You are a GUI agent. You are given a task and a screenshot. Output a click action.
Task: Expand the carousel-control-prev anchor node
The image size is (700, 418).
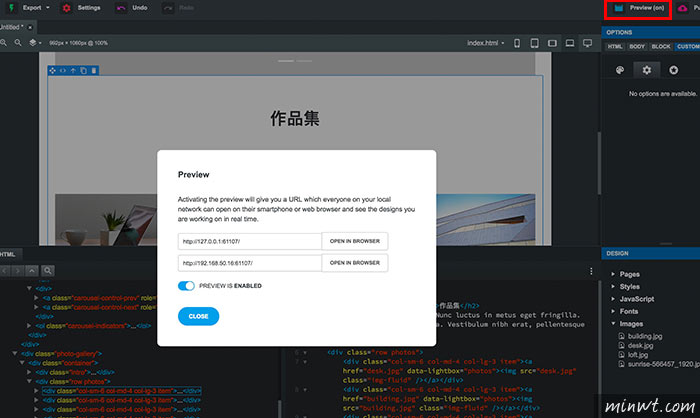[x=37, y=298]
